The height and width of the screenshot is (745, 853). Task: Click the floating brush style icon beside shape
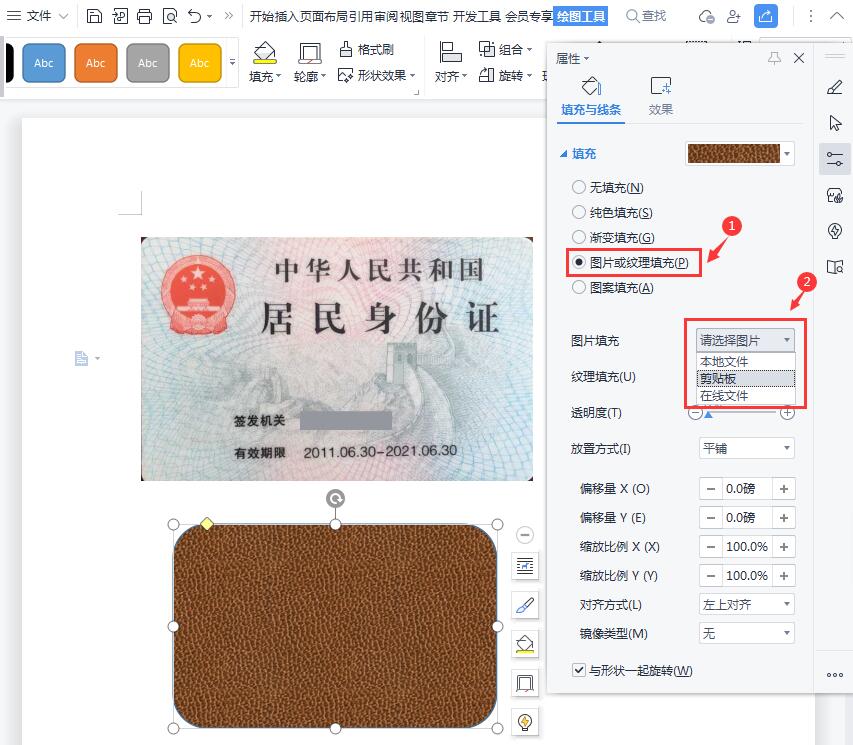click(x=525, y=605)
